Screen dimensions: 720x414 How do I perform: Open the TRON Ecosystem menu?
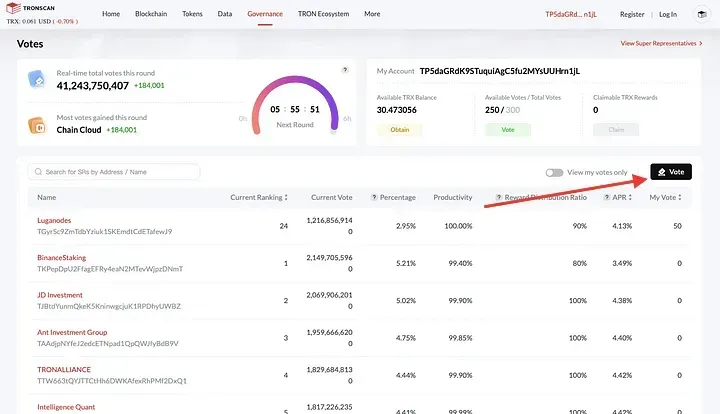pyautogui.click(x=324, y=14)
